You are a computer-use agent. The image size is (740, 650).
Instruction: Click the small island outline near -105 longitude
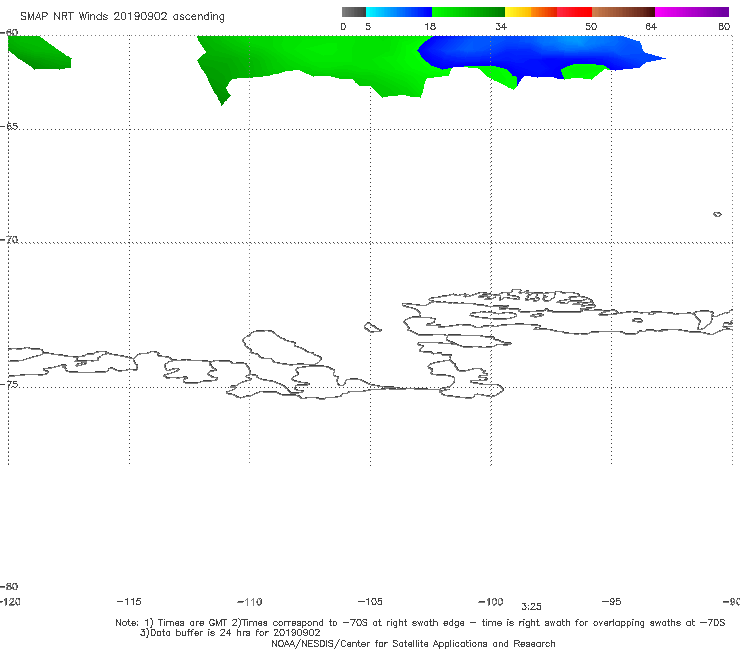pos(372,327)
